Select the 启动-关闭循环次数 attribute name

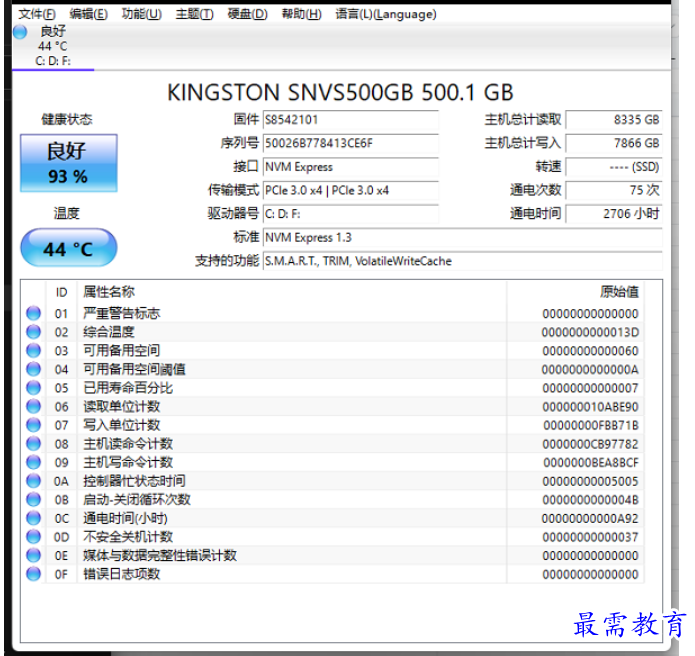click(x=137, y=500)
